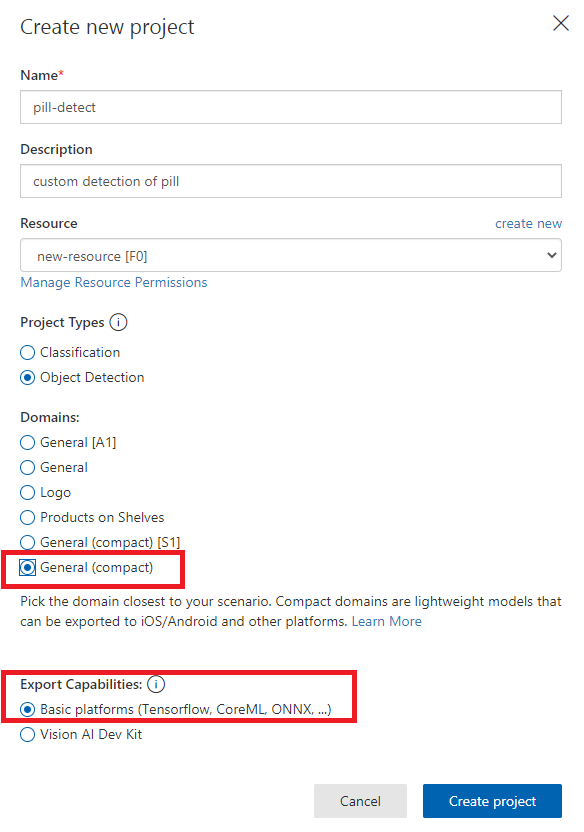Choose the General (compact) [S1] domain
The width and height of the screenshot is (584, 832).
pyautogui.click(x=28, y=542)
